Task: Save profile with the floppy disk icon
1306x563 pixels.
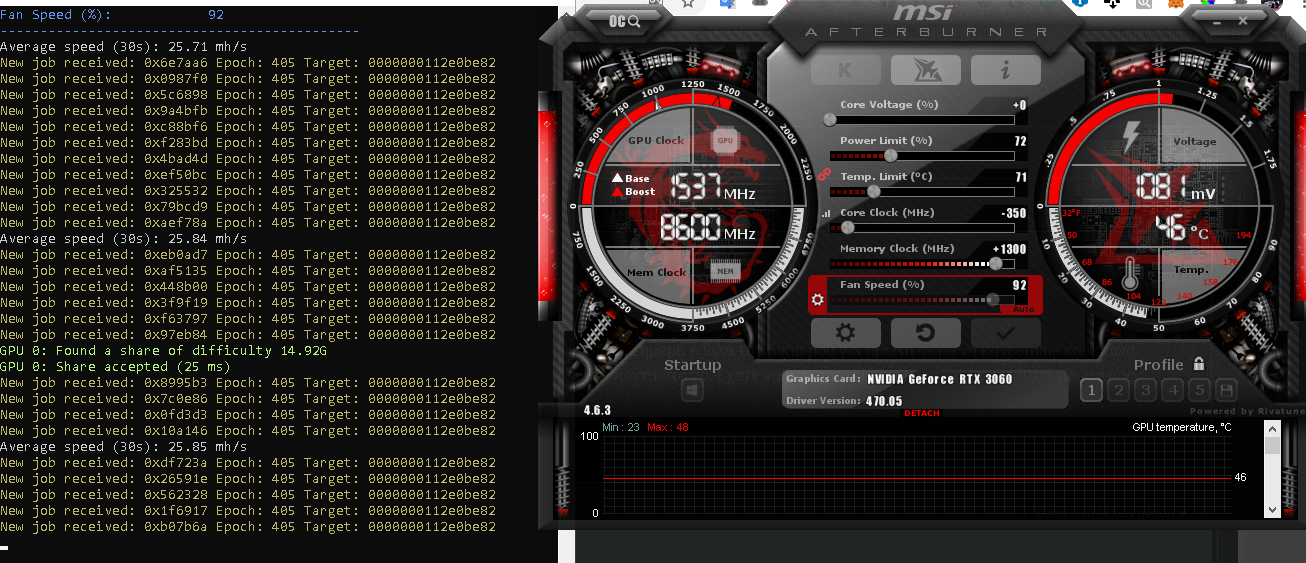Action: point(1226,390)
